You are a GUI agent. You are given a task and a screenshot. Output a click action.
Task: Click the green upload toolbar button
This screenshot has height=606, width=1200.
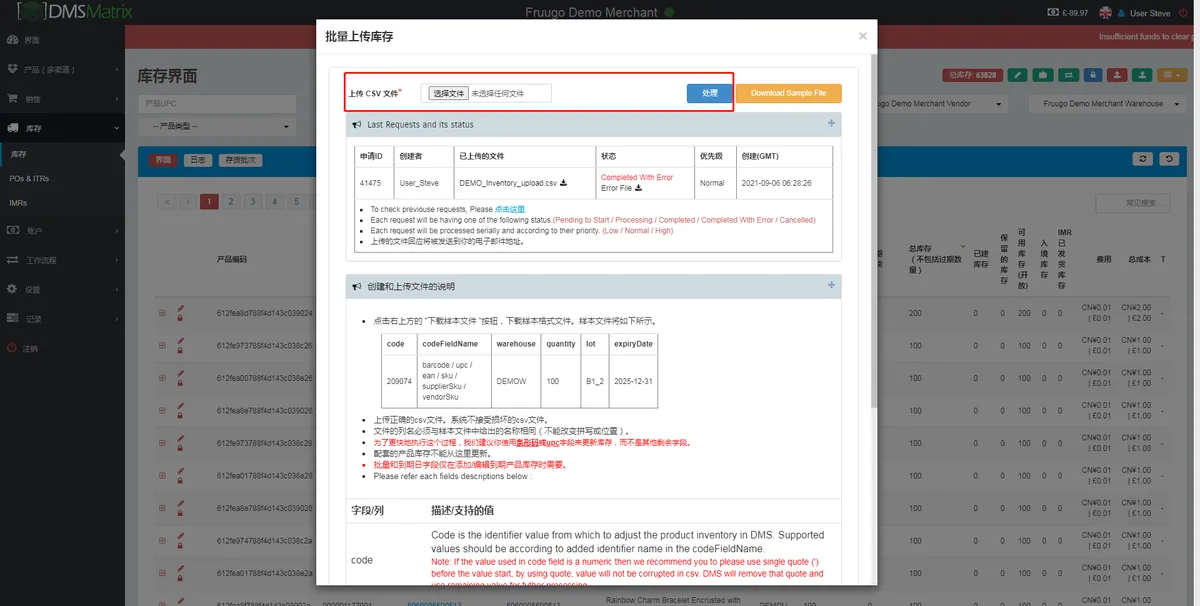pos(1142,75)
